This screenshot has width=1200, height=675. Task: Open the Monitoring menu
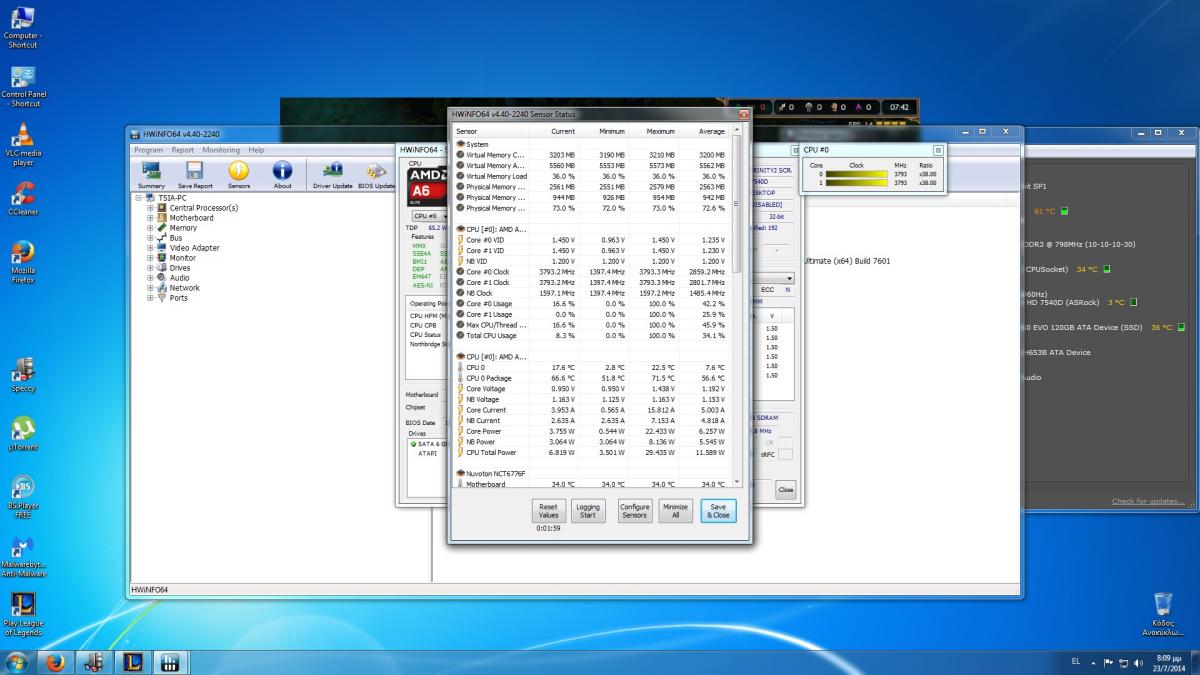coord(221,150)
